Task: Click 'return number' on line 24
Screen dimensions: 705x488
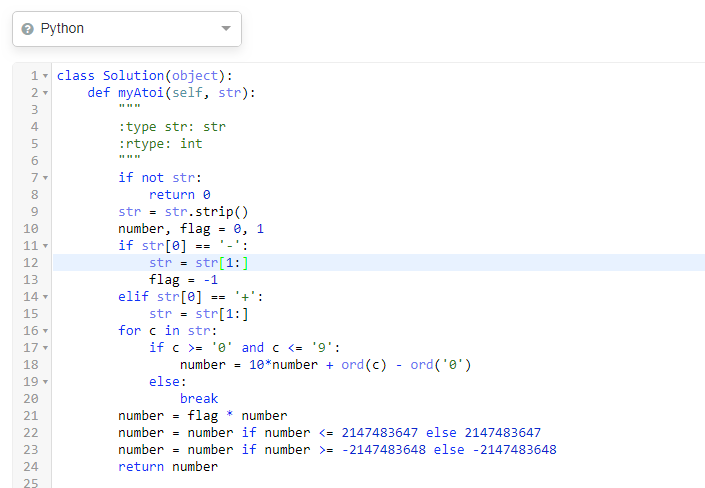Action: point(168,467)
